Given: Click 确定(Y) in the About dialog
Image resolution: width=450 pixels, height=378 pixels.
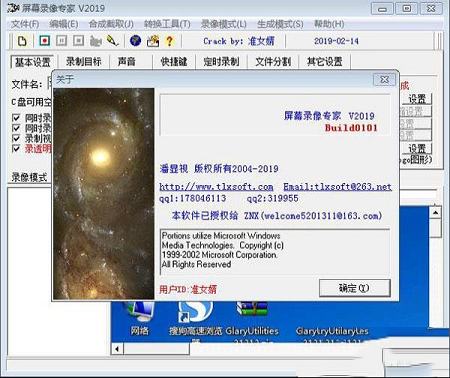Looking at the screenshot, I should pyautogui.click(x=354, y=288).
